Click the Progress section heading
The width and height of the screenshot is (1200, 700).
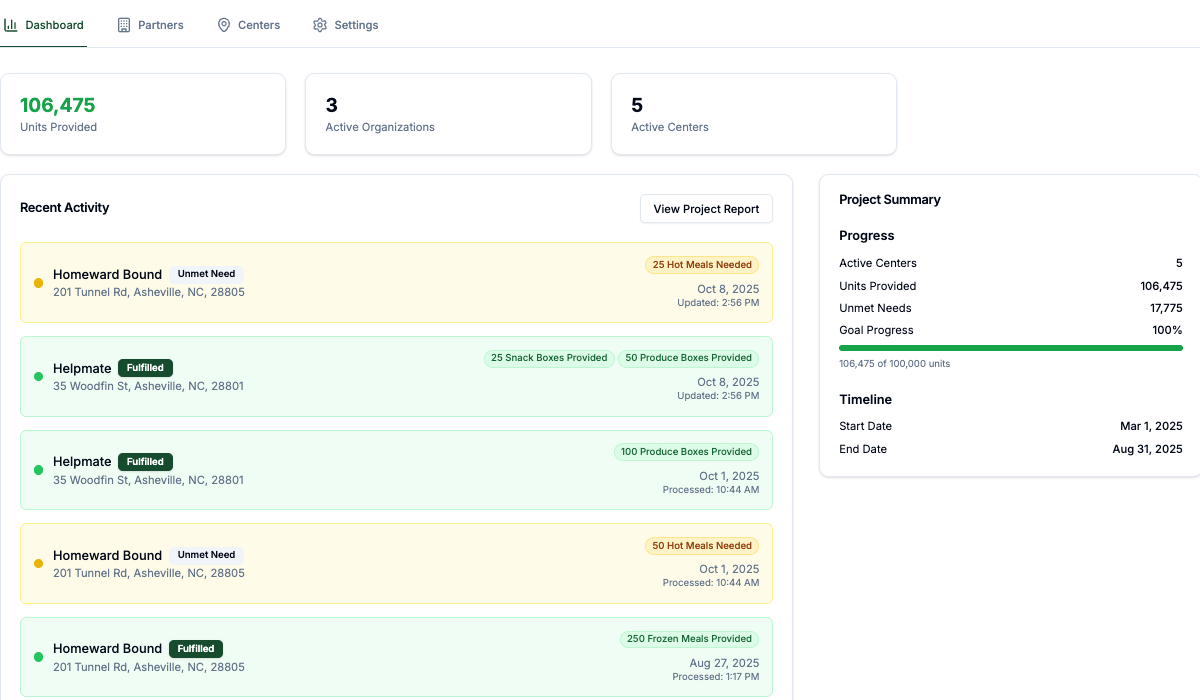[867, 236]
